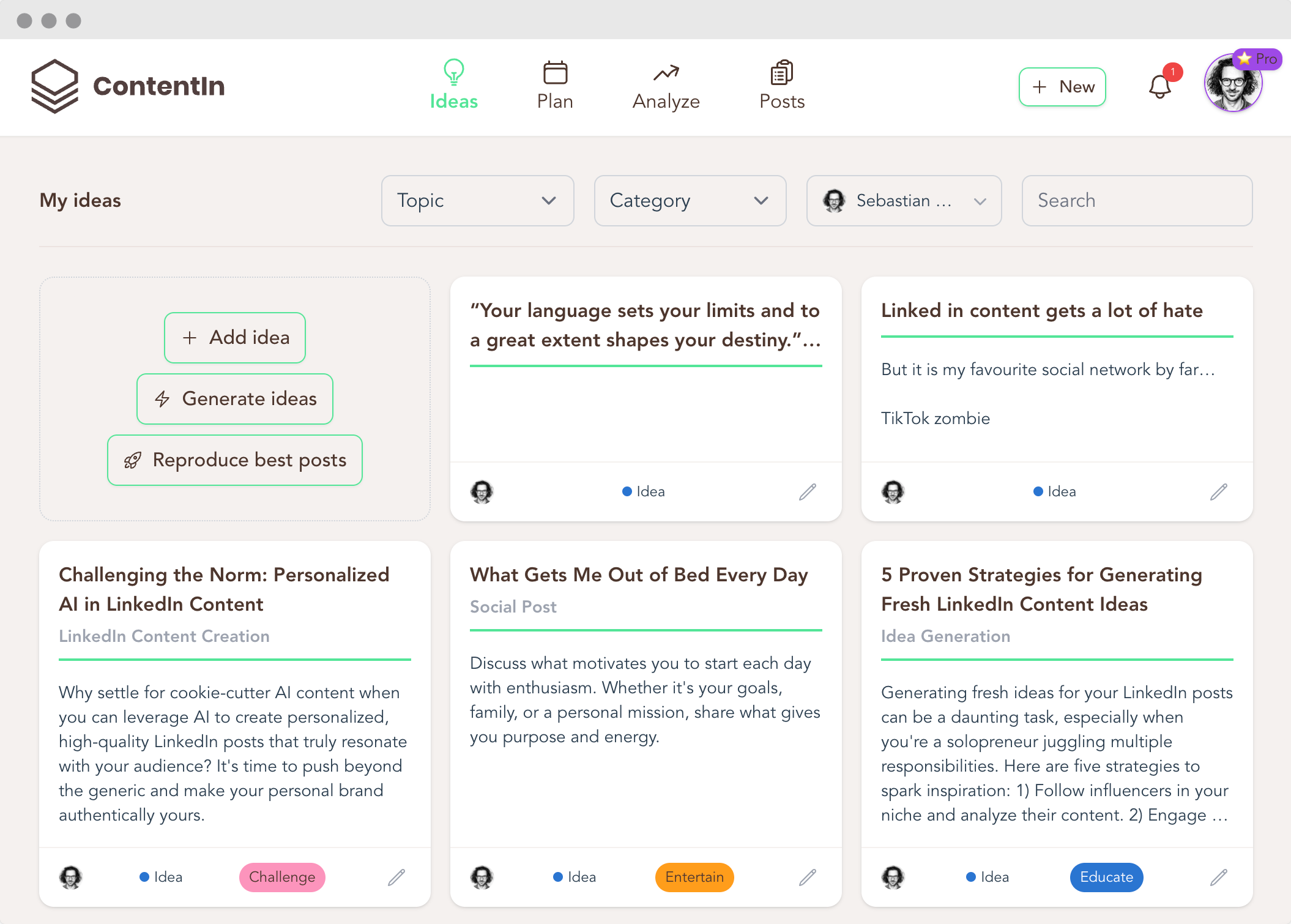The image size is (1291, 924).
Task: Click inside the Search field
Action: 1136,201
